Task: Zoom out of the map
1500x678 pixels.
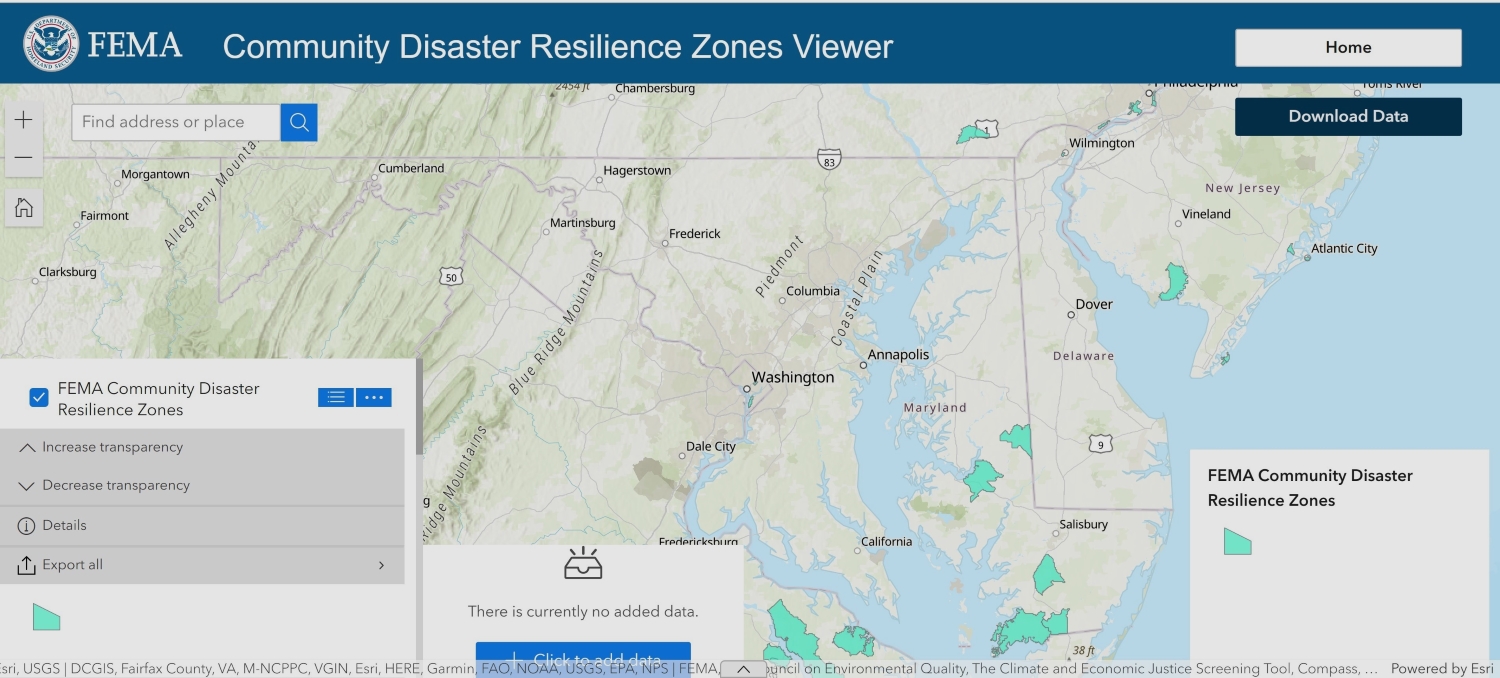Action: coord(24,158)
